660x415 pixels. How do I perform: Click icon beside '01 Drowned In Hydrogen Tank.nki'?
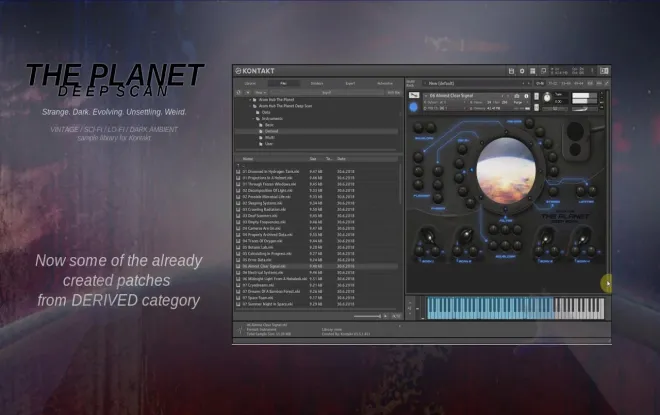pyautogui.click(x=238, y=172)
